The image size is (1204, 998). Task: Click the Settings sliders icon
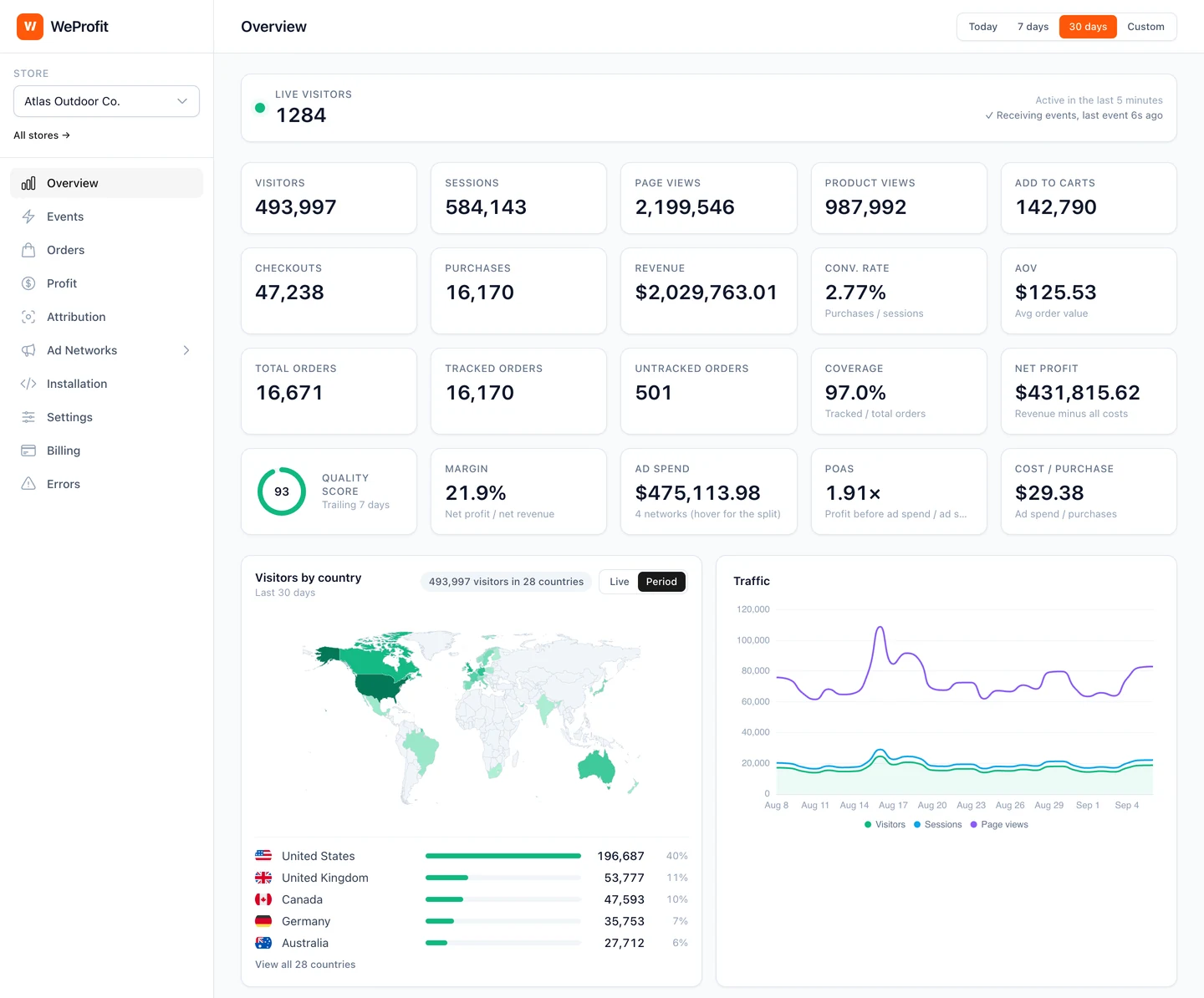click(28, 417)
